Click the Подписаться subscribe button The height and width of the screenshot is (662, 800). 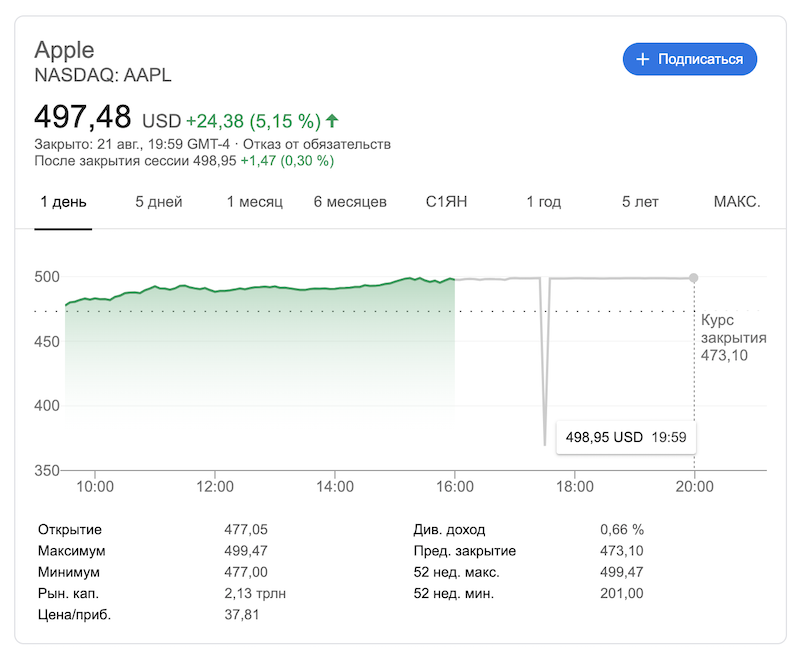[x=690, y=59]
